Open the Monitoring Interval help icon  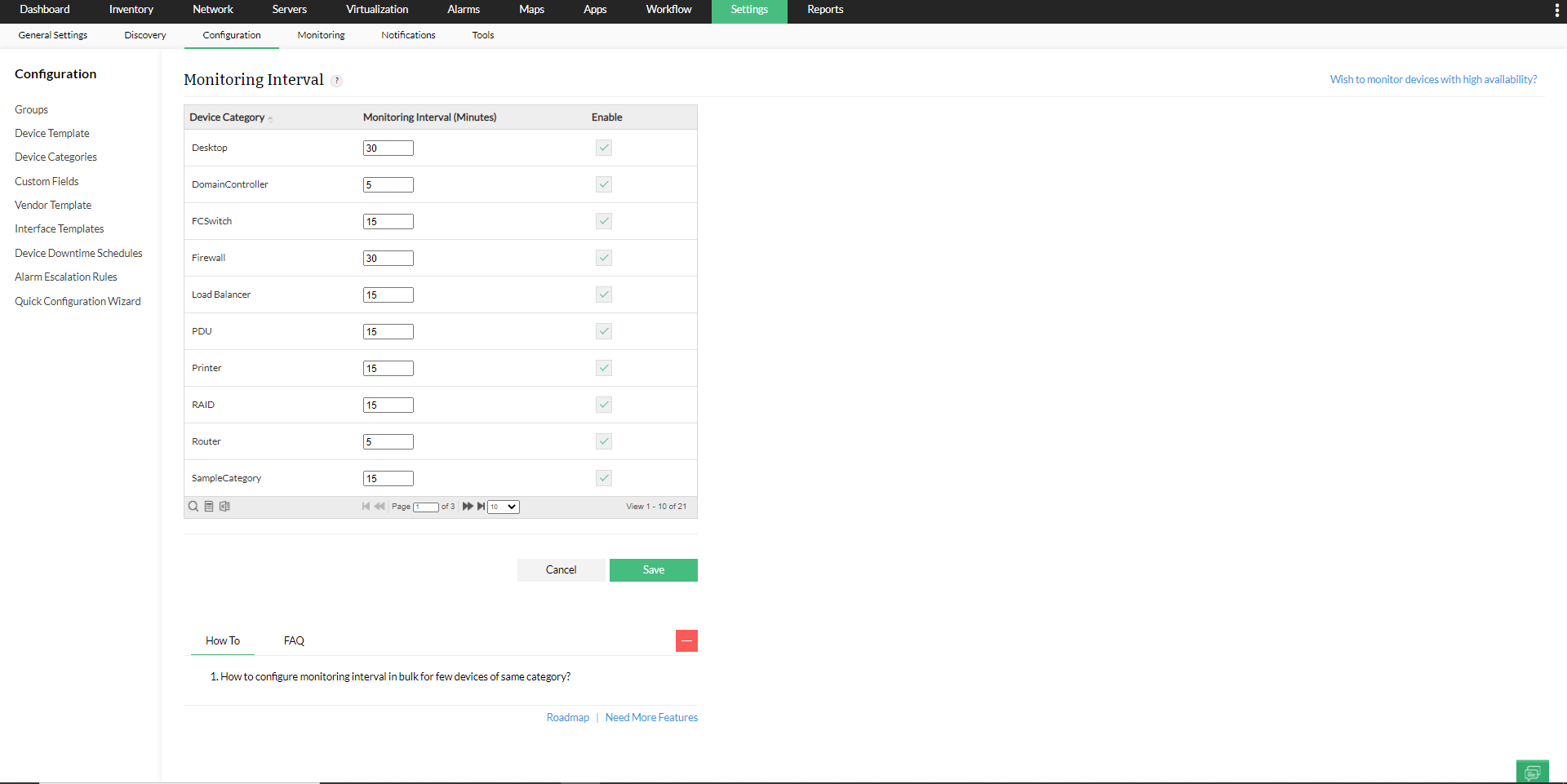click(336, 80)
